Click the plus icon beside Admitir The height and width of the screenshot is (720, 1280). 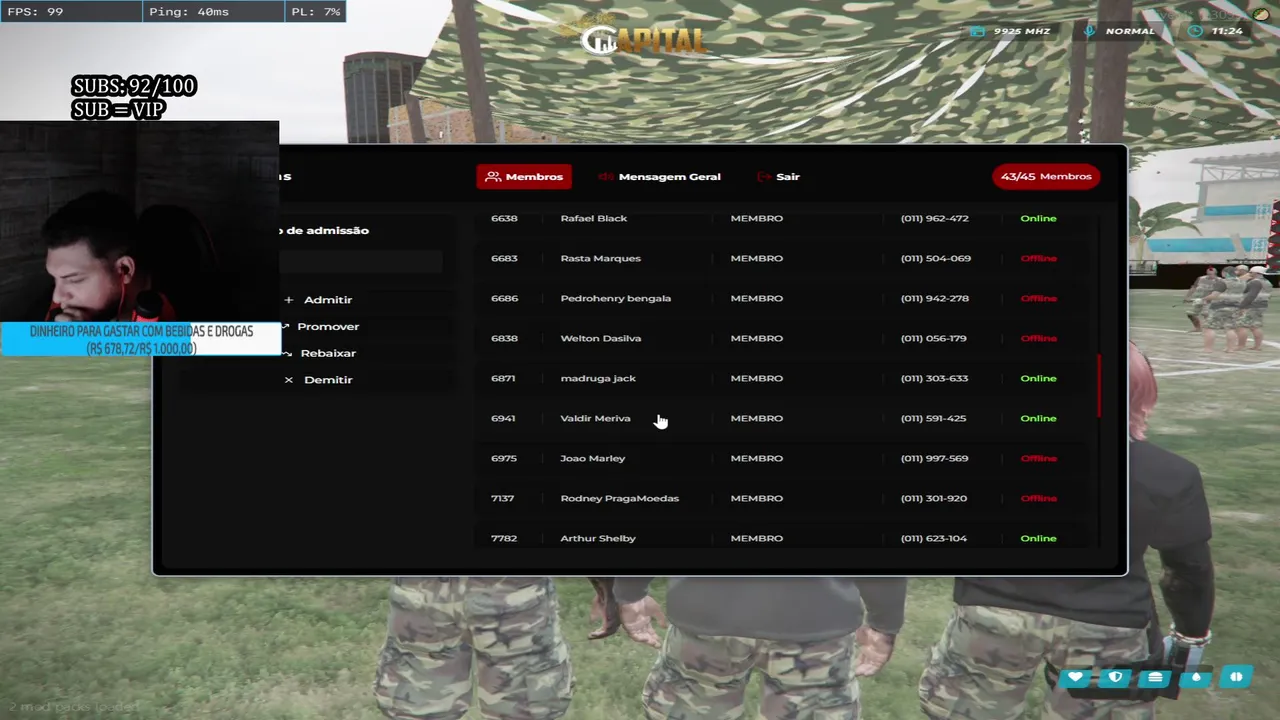point(288,300)
